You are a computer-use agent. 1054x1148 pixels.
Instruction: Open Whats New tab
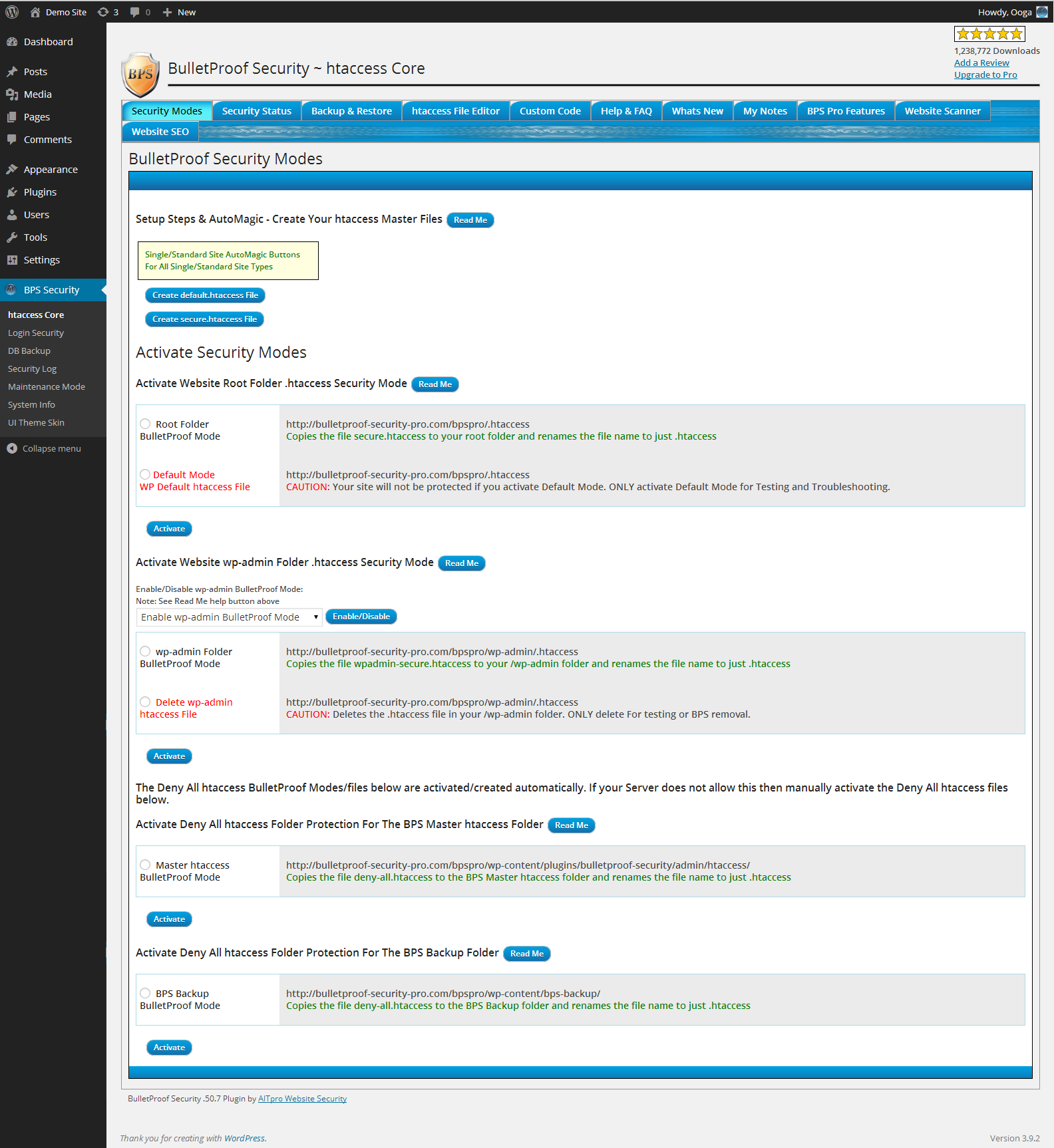tap(697, 111)
